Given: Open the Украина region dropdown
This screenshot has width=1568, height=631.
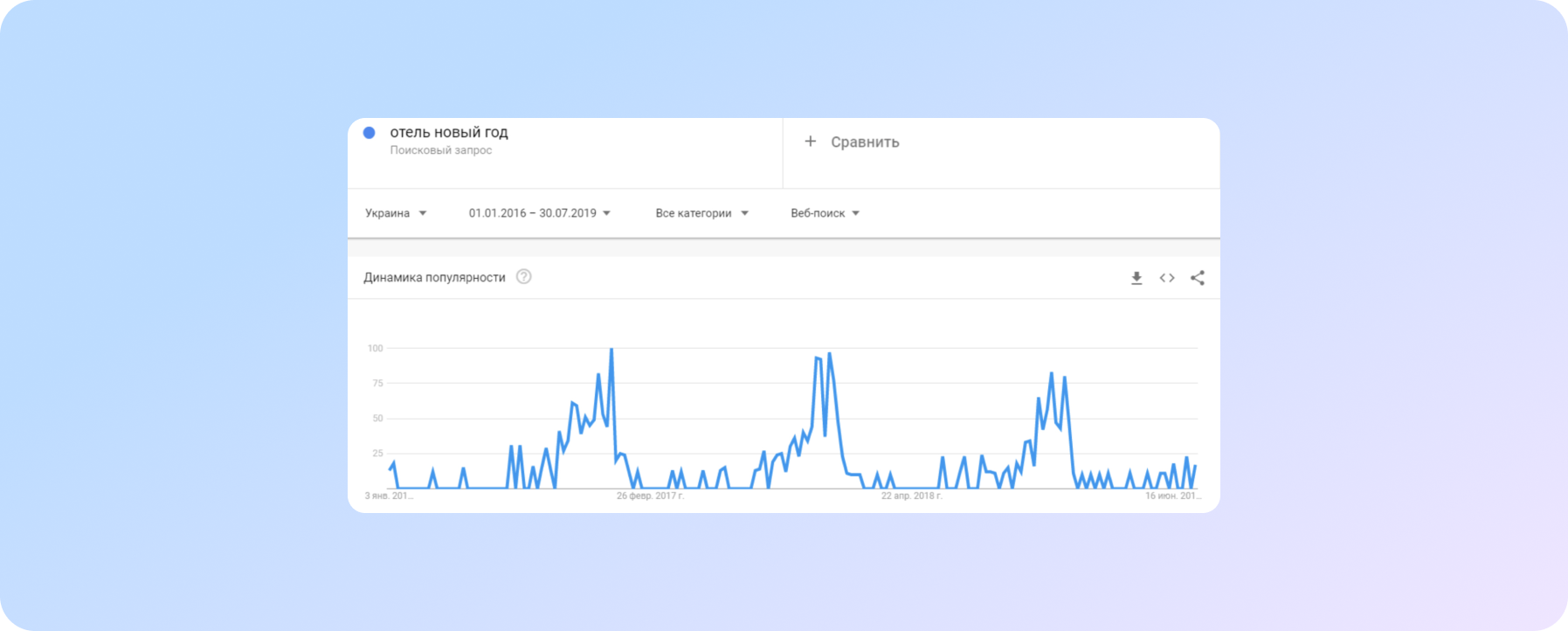Looking at the screenshot, I should click(396, 213).
